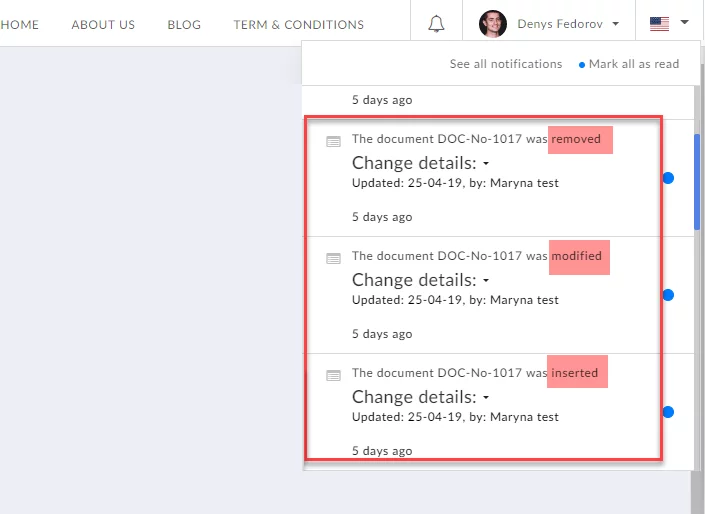This screenshot has height=514, width=705.
Task: Toggle unread dot on inserted notification
Action: (668, 412)
